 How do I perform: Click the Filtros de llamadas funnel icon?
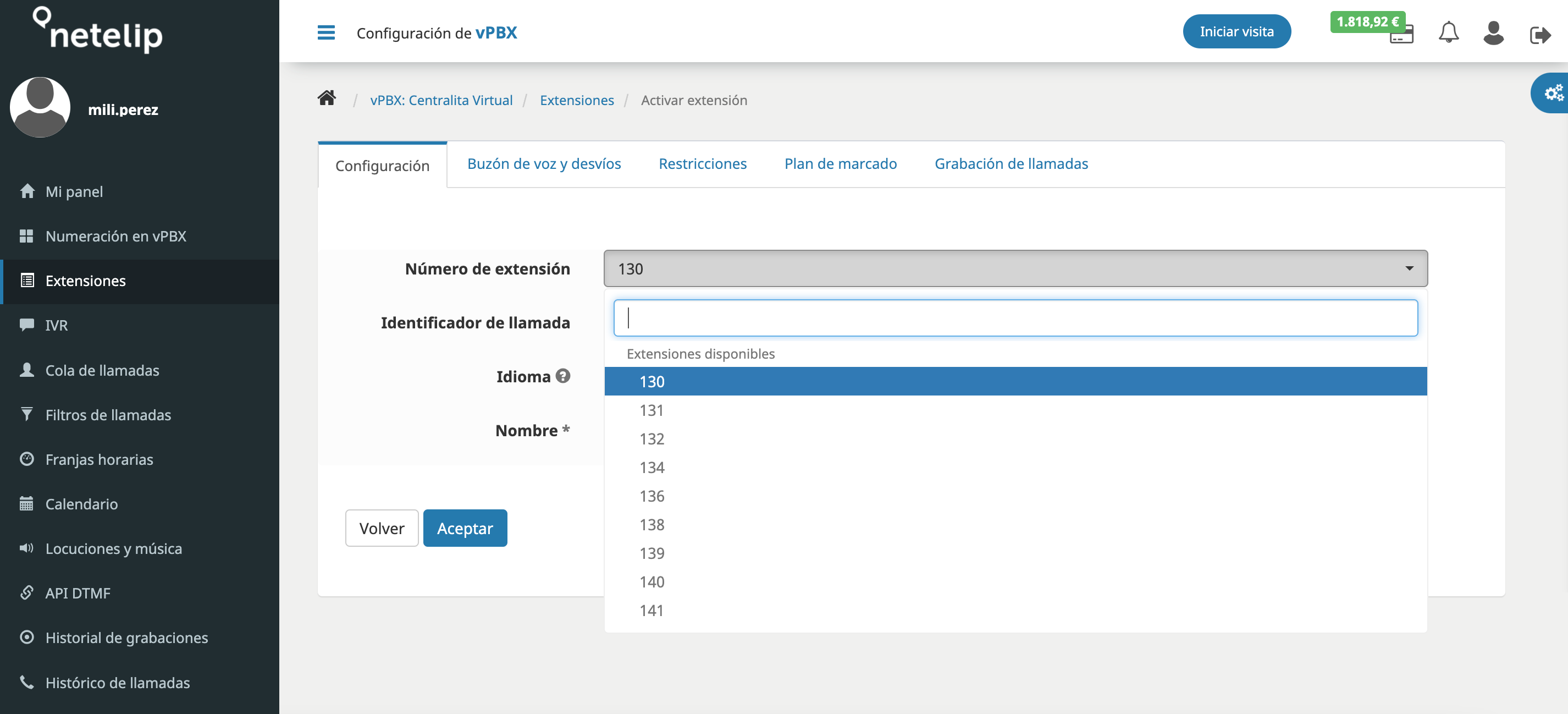tap(27, 414)
